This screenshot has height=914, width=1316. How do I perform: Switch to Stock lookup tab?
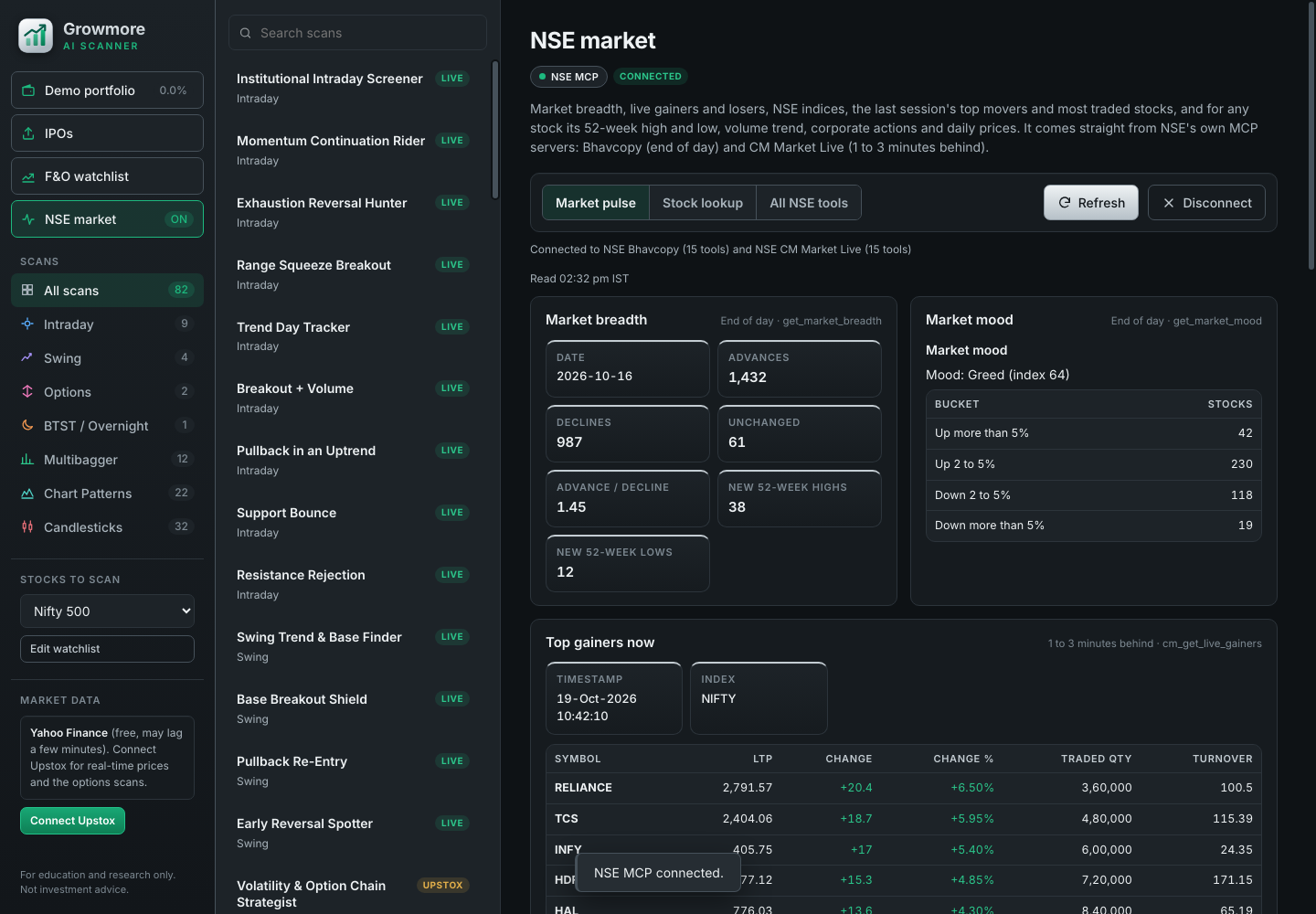coord(703,203)
